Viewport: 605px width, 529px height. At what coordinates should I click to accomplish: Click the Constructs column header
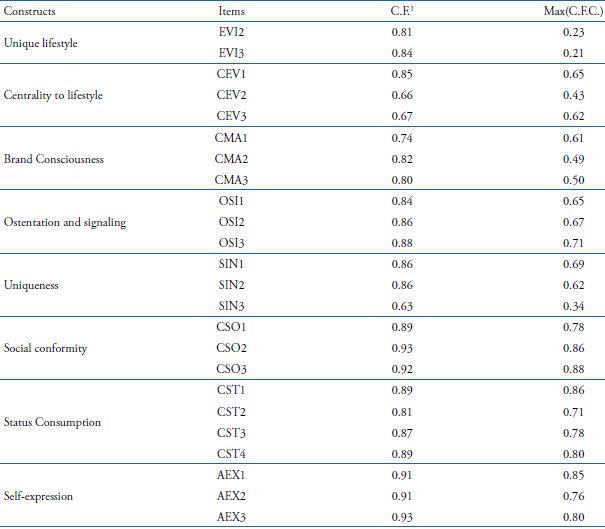click(30, 11)
